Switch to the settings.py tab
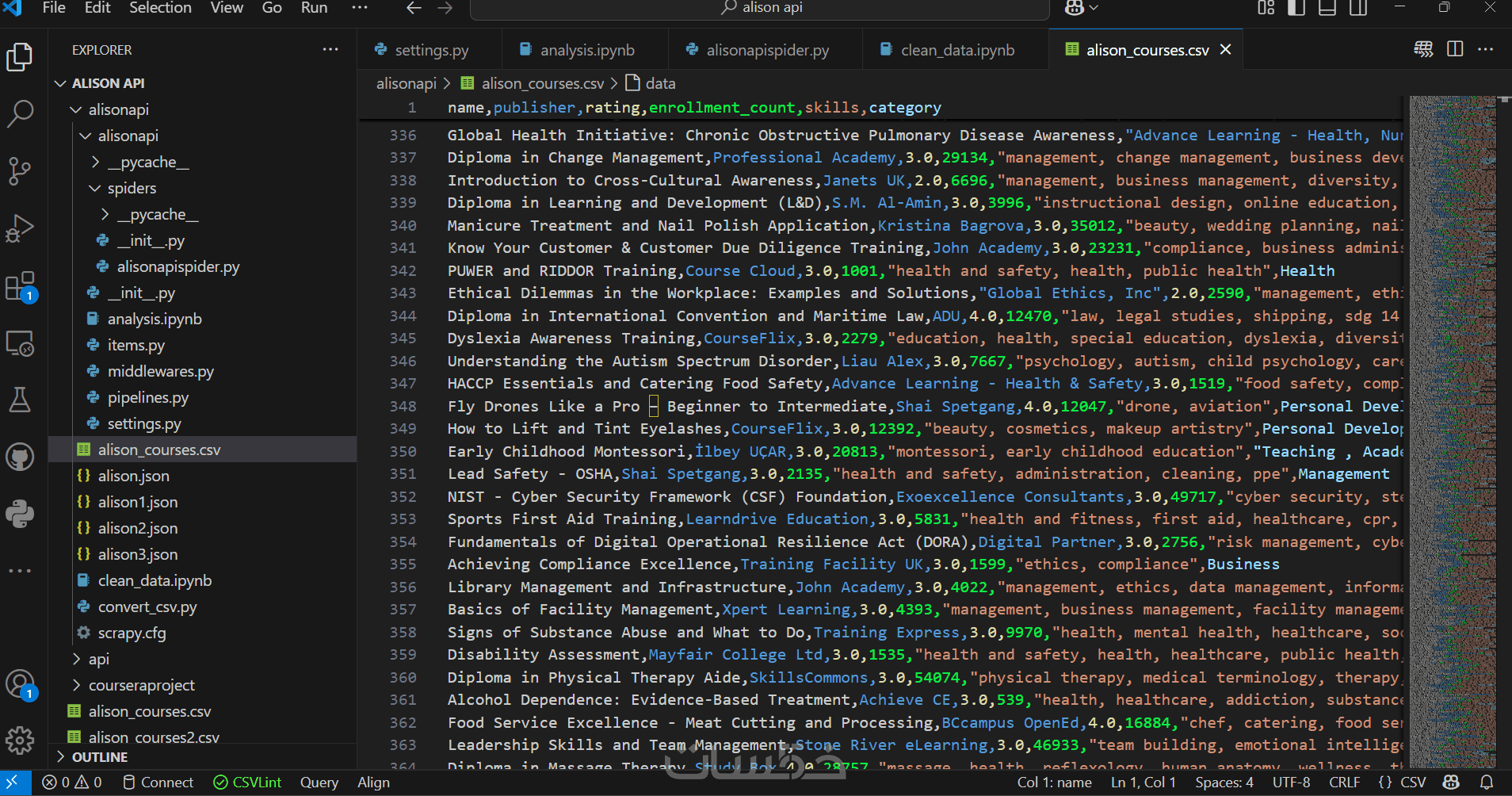Viewport: 1512px width, 796px height. point(430,50)
